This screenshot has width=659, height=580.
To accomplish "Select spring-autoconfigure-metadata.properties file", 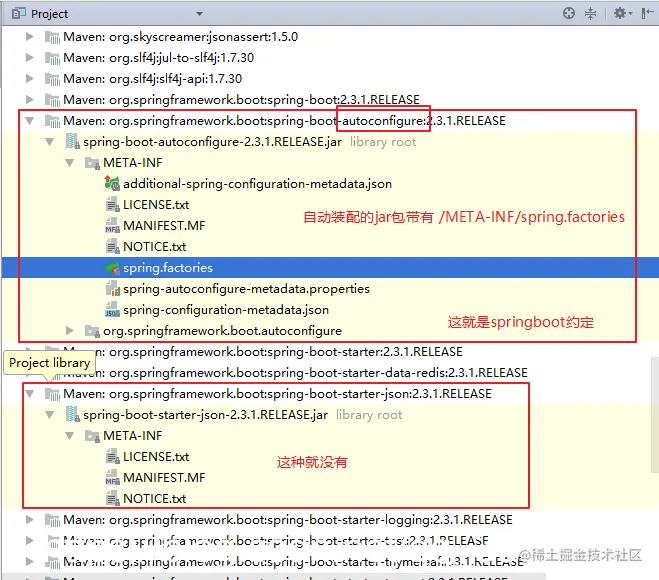I will [x=246, y=289].
